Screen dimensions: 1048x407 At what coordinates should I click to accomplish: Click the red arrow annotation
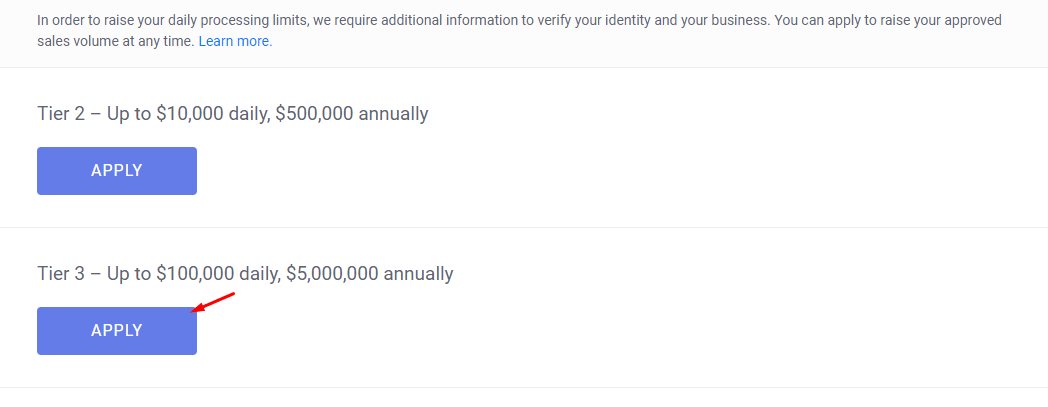click(x=213, y=302)
